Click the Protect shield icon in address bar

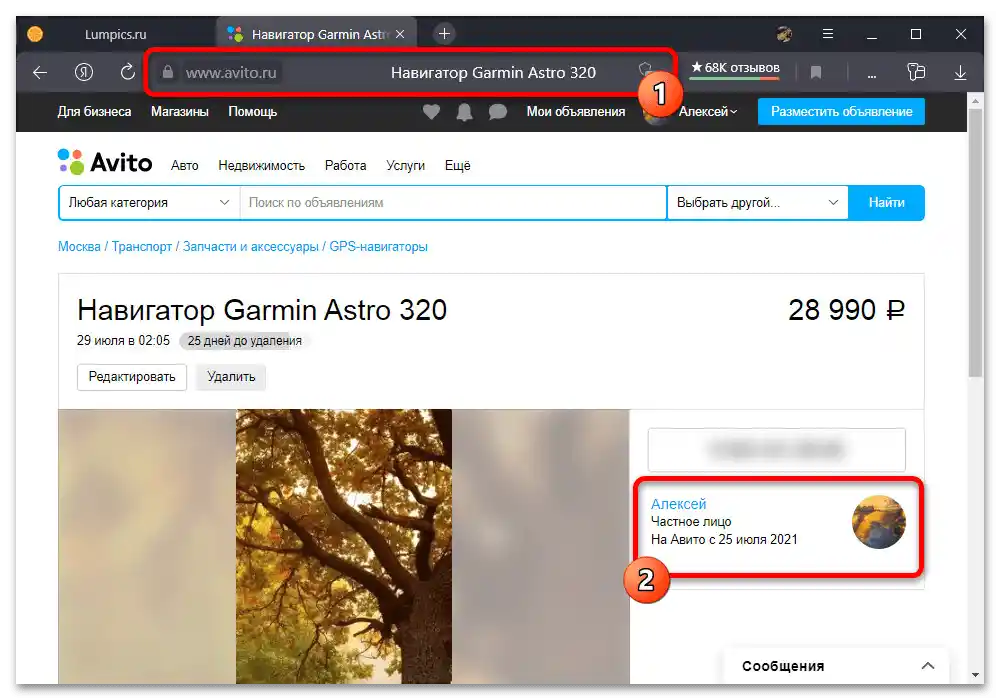(x=645, y=70)
